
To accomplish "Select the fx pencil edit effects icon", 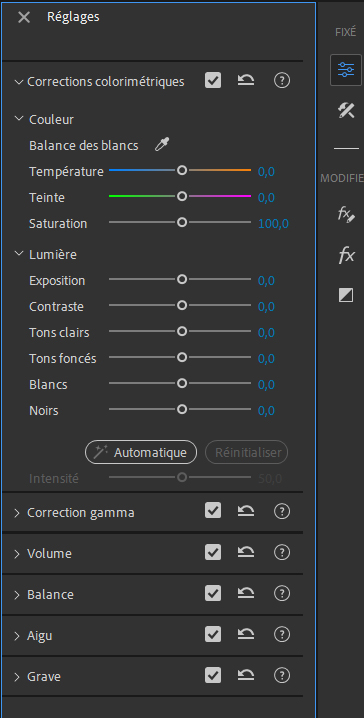I will pyautogui.click(x=346, y=214).
